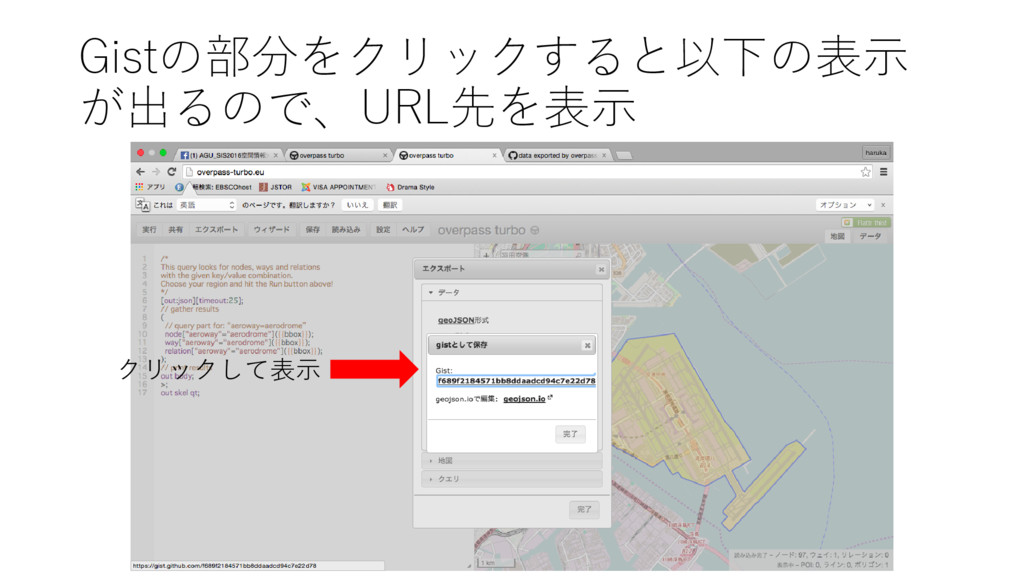Click the 翻訳 translate button
This screenshot has height=576, width=1024.
390,205
